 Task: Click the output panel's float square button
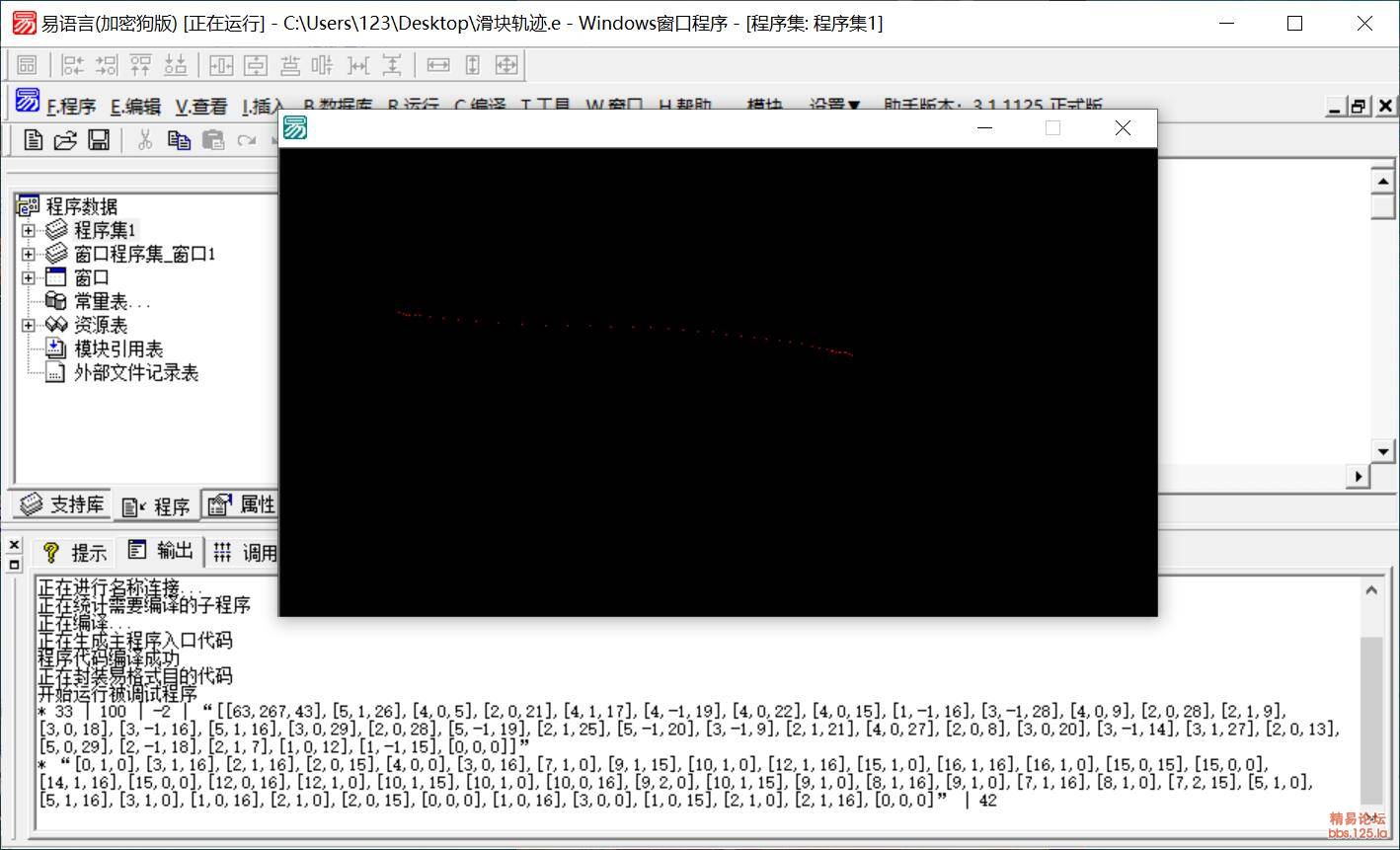(14, 565)
